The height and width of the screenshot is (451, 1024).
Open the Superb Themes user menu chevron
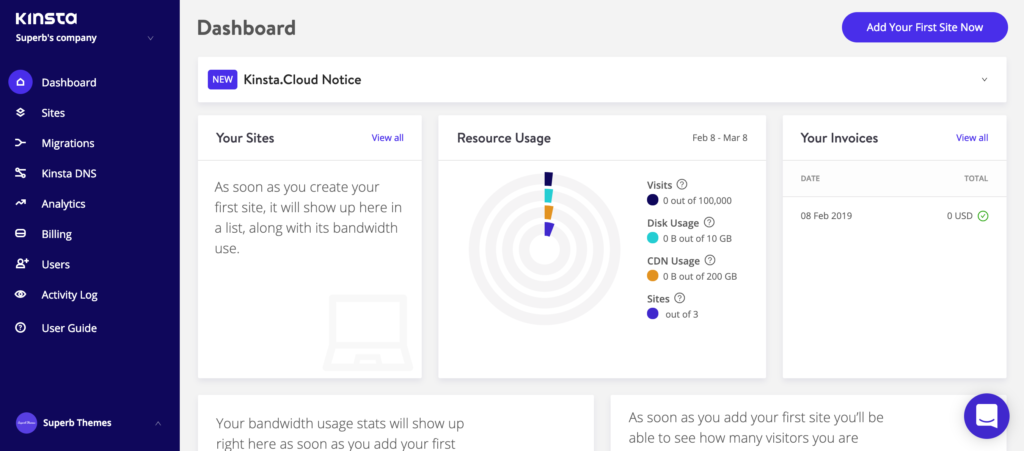(158, 423)
